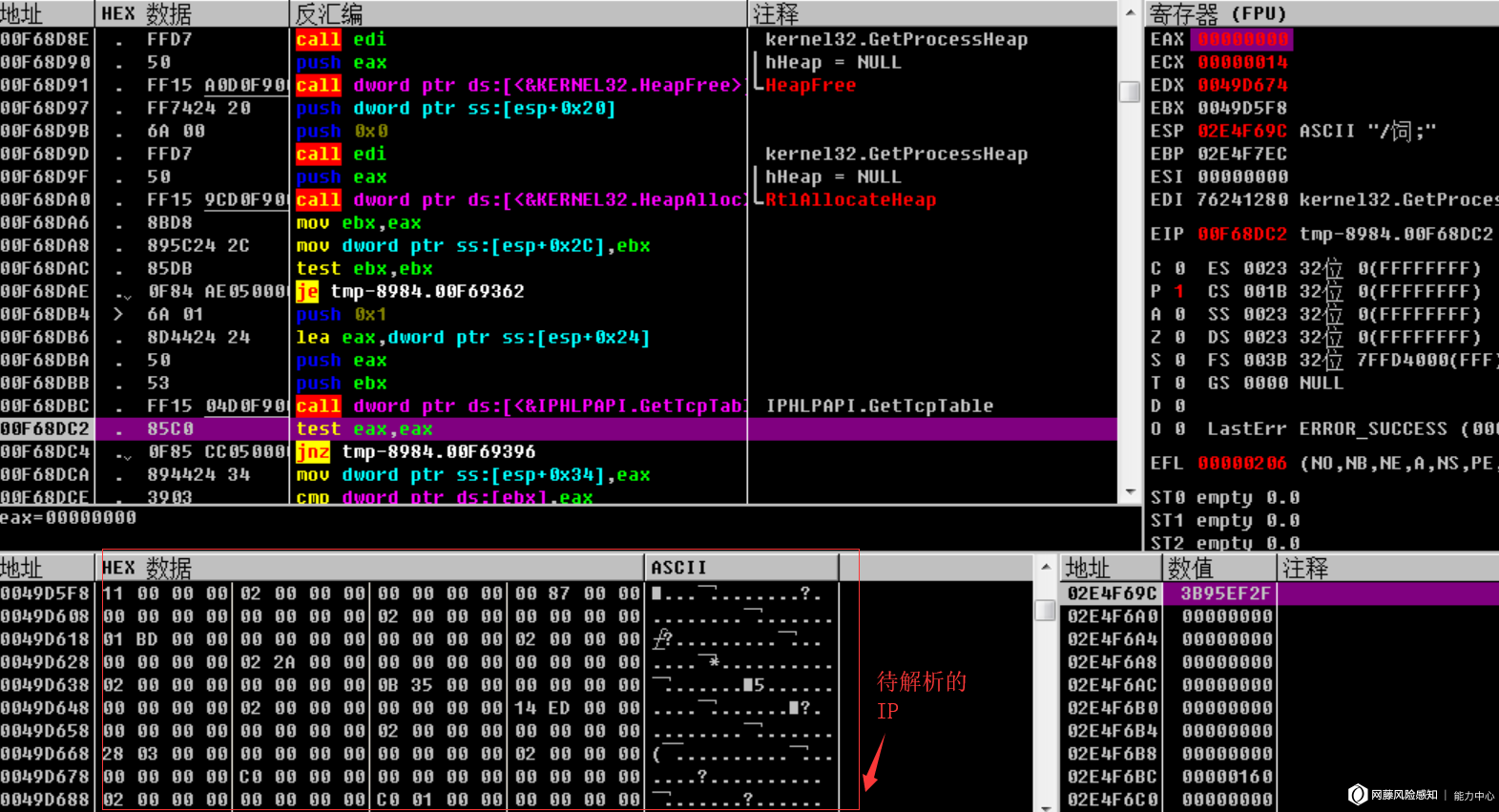Toggle the T flag bit

(x=1180, y=383)
